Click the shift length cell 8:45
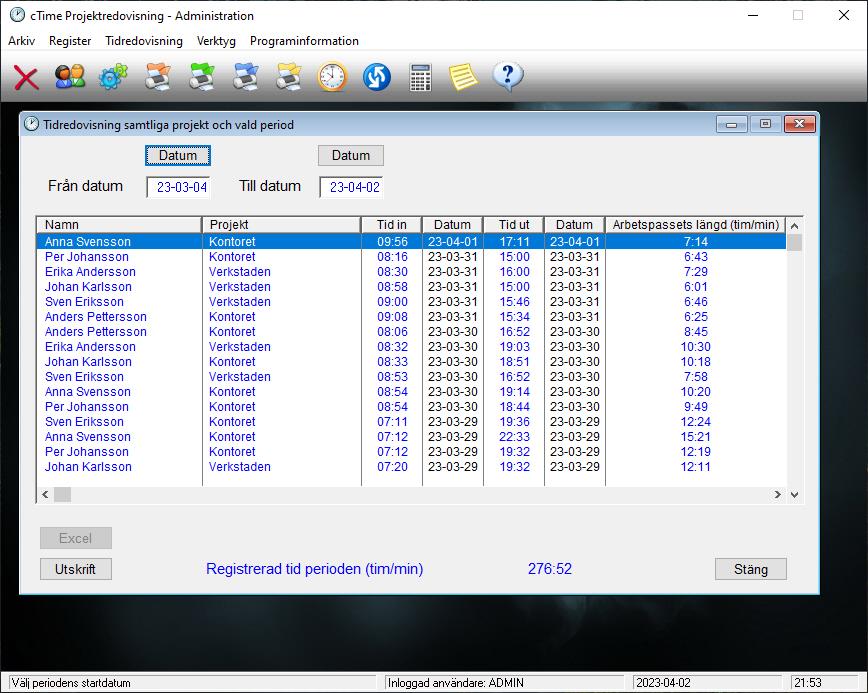 696,332
